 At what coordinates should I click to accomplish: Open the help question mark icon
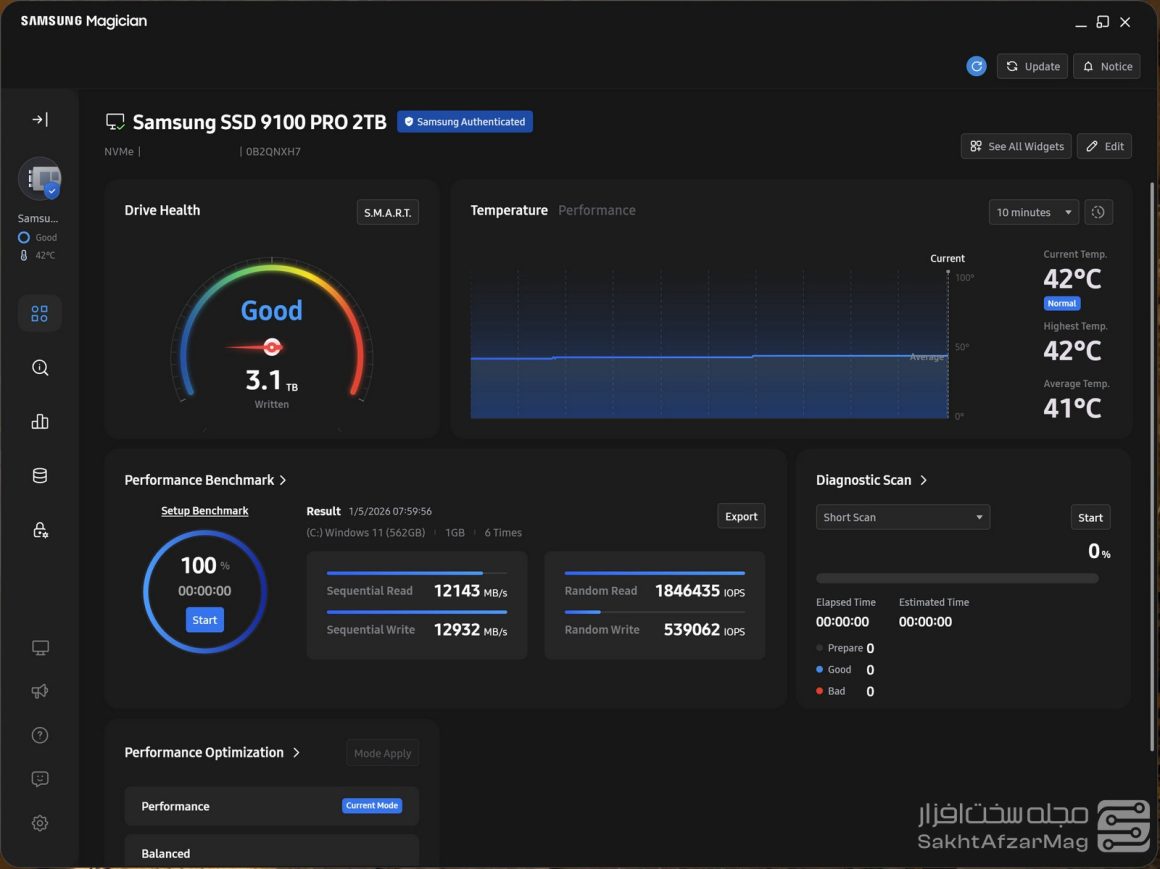tap(40, 735)
